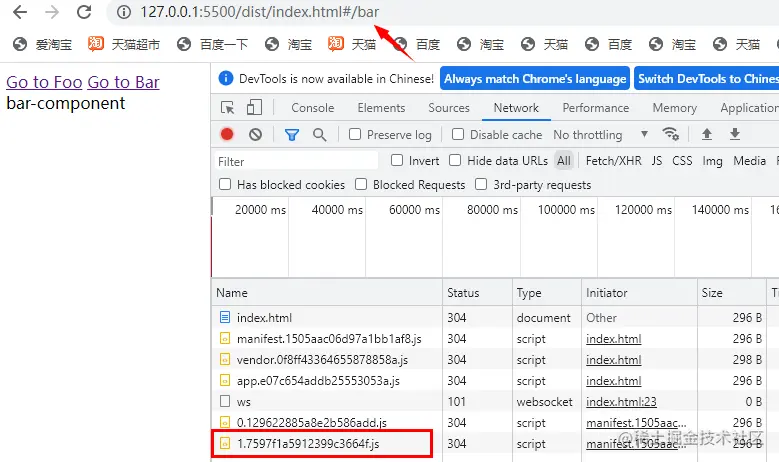Filter requests by Media type

(x=749, y=161)
